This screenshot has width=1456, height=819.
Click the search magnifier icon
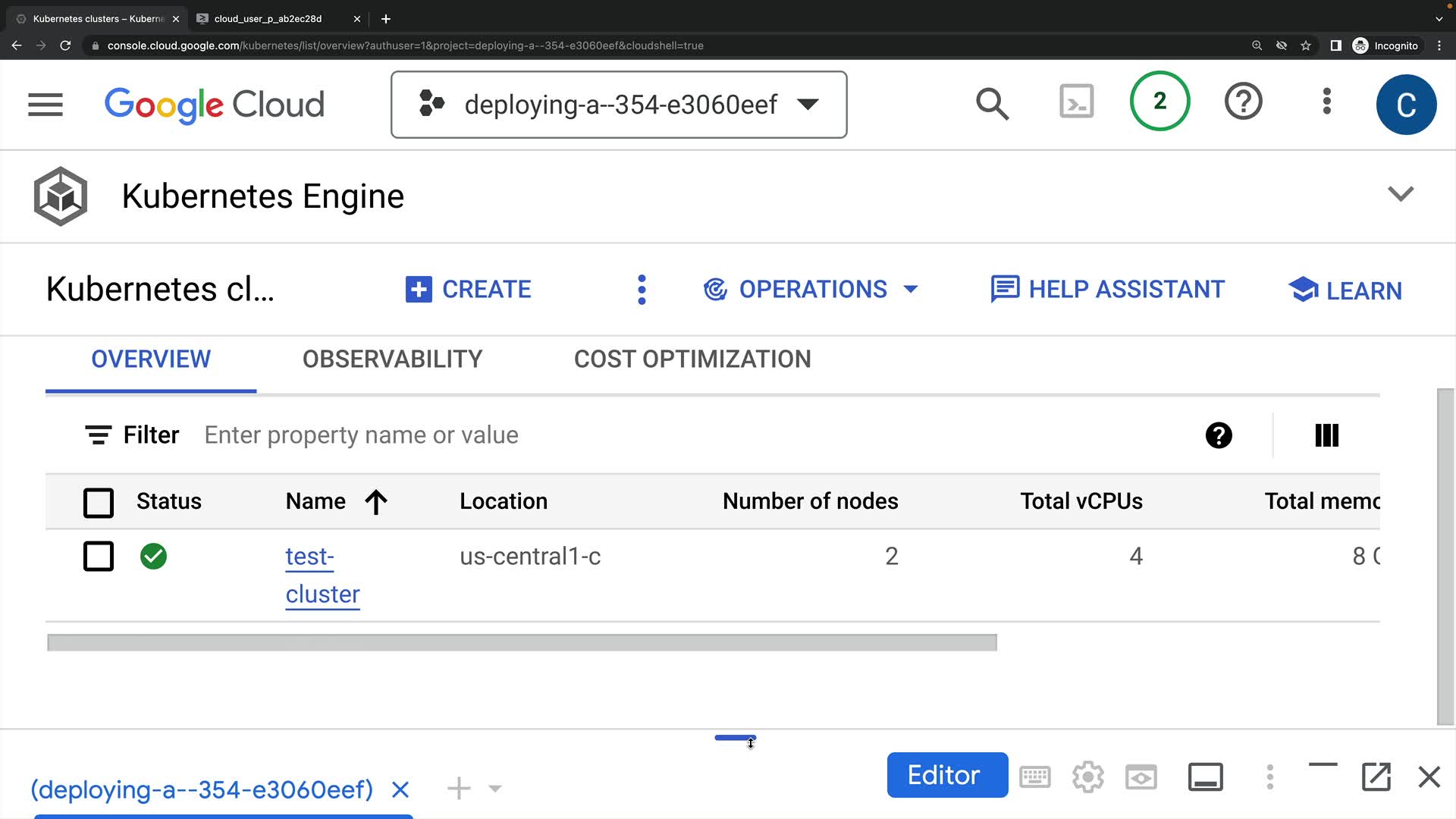(992, 104)
